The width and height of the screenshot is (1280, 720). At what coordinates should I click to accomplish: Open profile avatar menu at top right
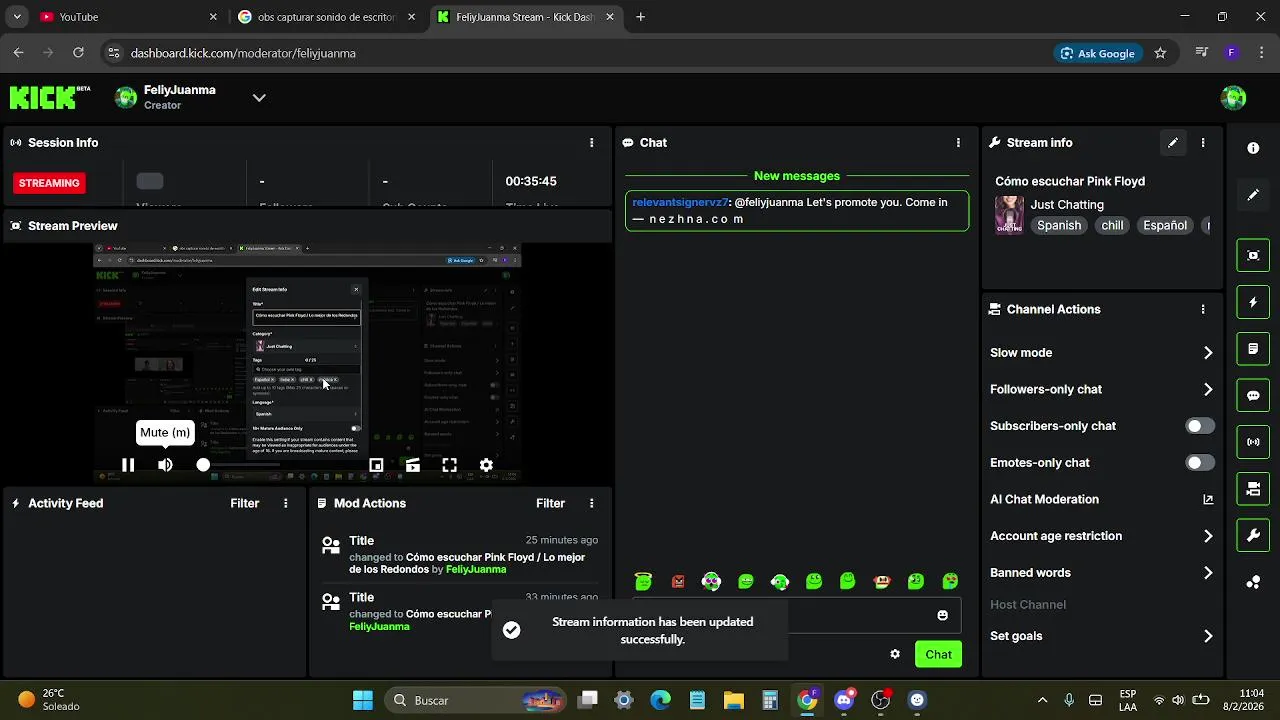[1234, 97]
